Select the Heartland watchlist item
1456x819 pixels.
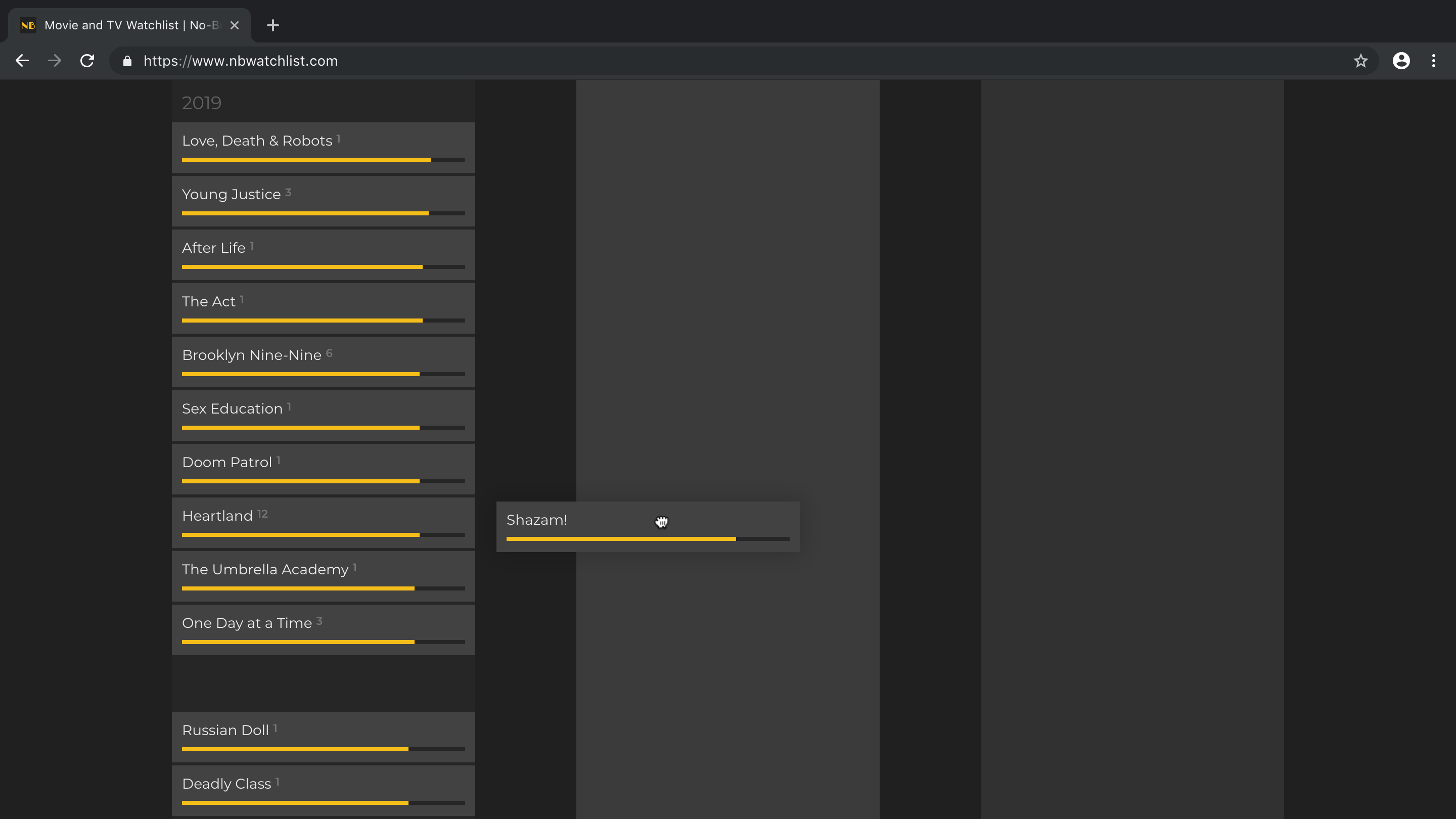(x=324, y=522)
